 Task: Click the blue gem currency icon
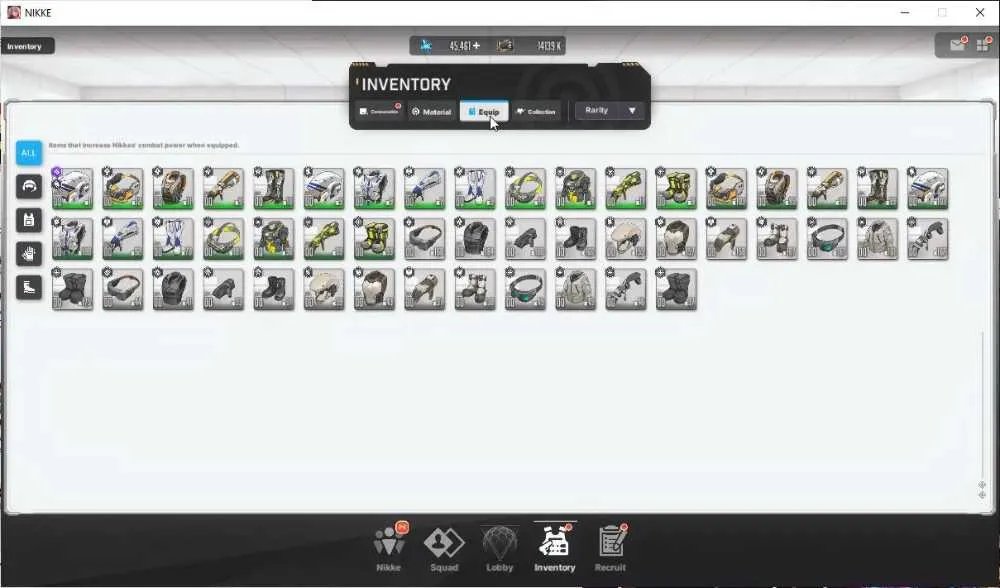pos(425,45)
